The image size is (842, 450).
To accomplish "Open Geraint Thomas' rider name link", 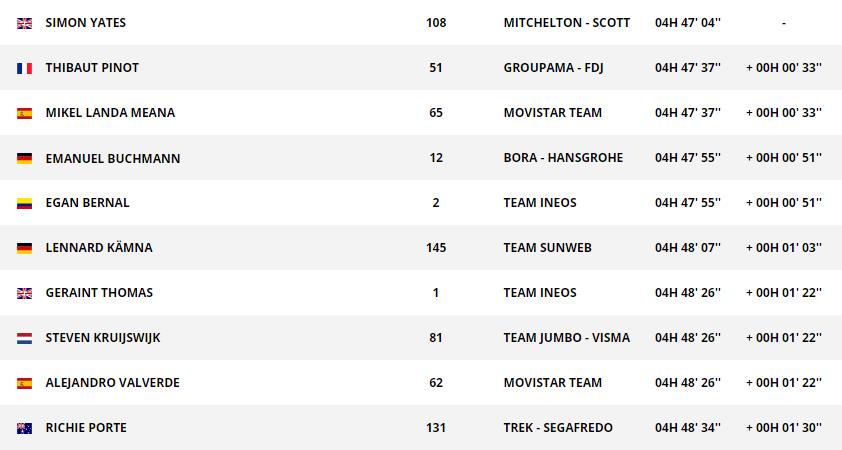I will (x=99, y=293).
